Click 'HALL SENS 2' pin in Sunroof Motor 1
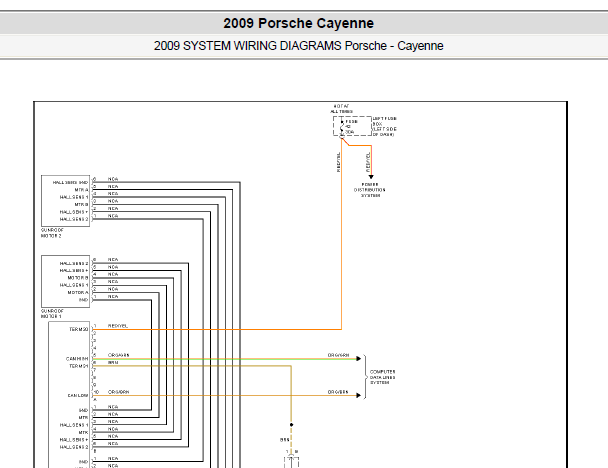 pos(74,263)
